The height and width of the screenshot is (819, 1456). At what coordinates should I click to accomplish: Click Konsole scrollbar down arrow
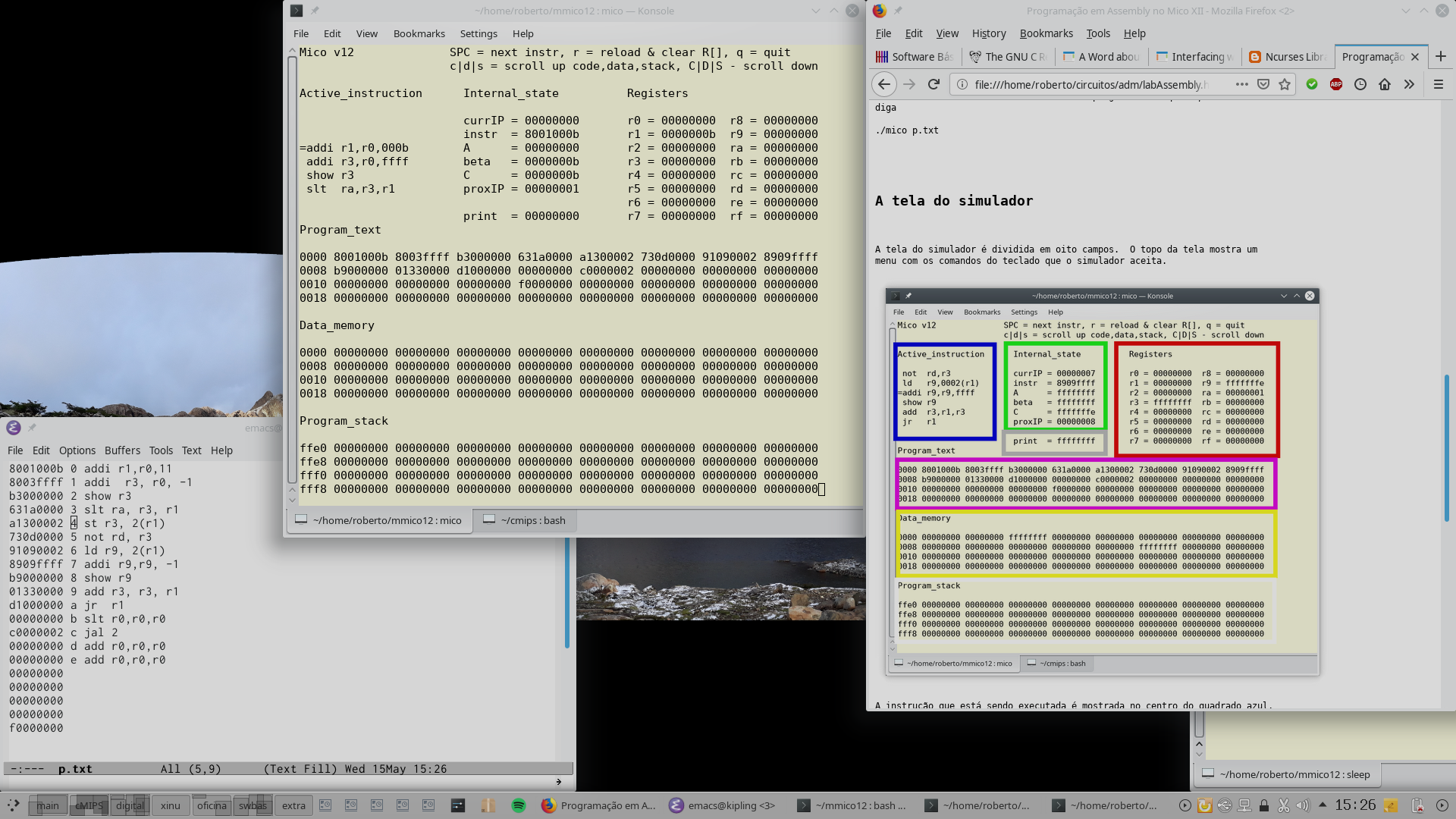292,500
